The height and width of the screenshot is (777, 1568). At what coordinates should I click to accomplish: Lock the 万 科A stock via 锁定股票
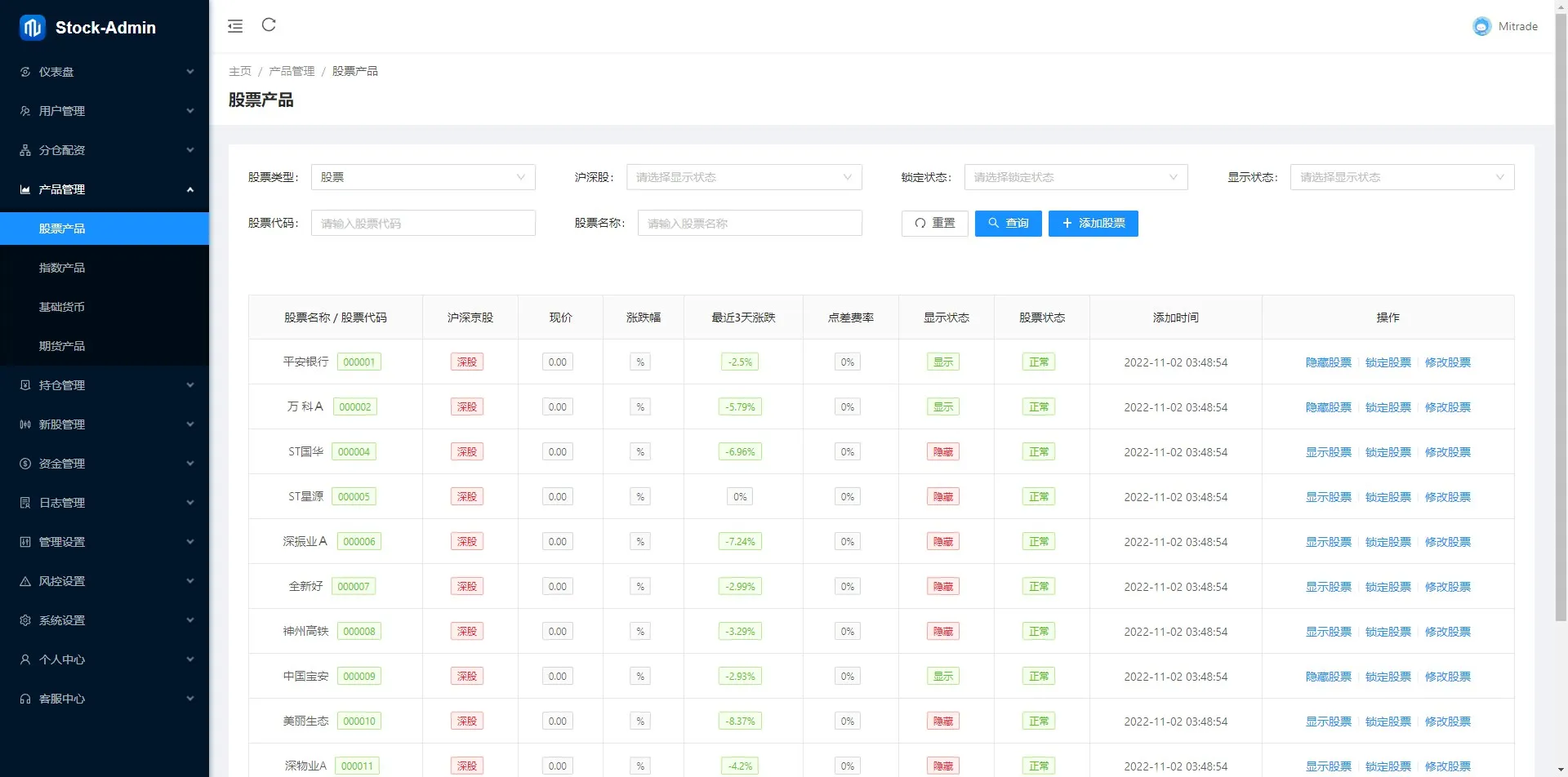point(1388,407)
